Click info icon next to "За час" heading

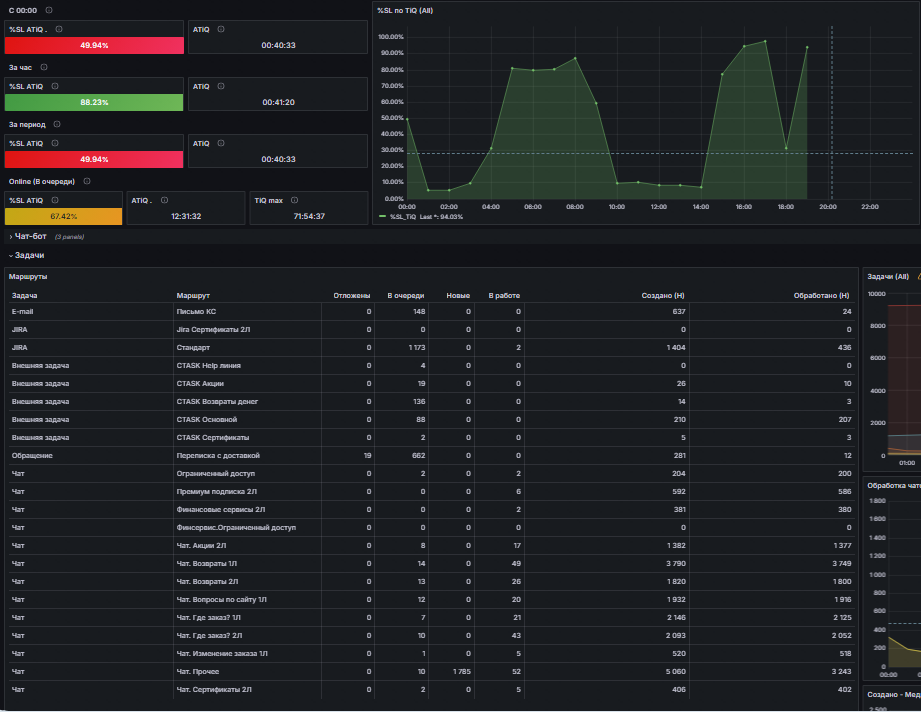[x=43, y=67]
